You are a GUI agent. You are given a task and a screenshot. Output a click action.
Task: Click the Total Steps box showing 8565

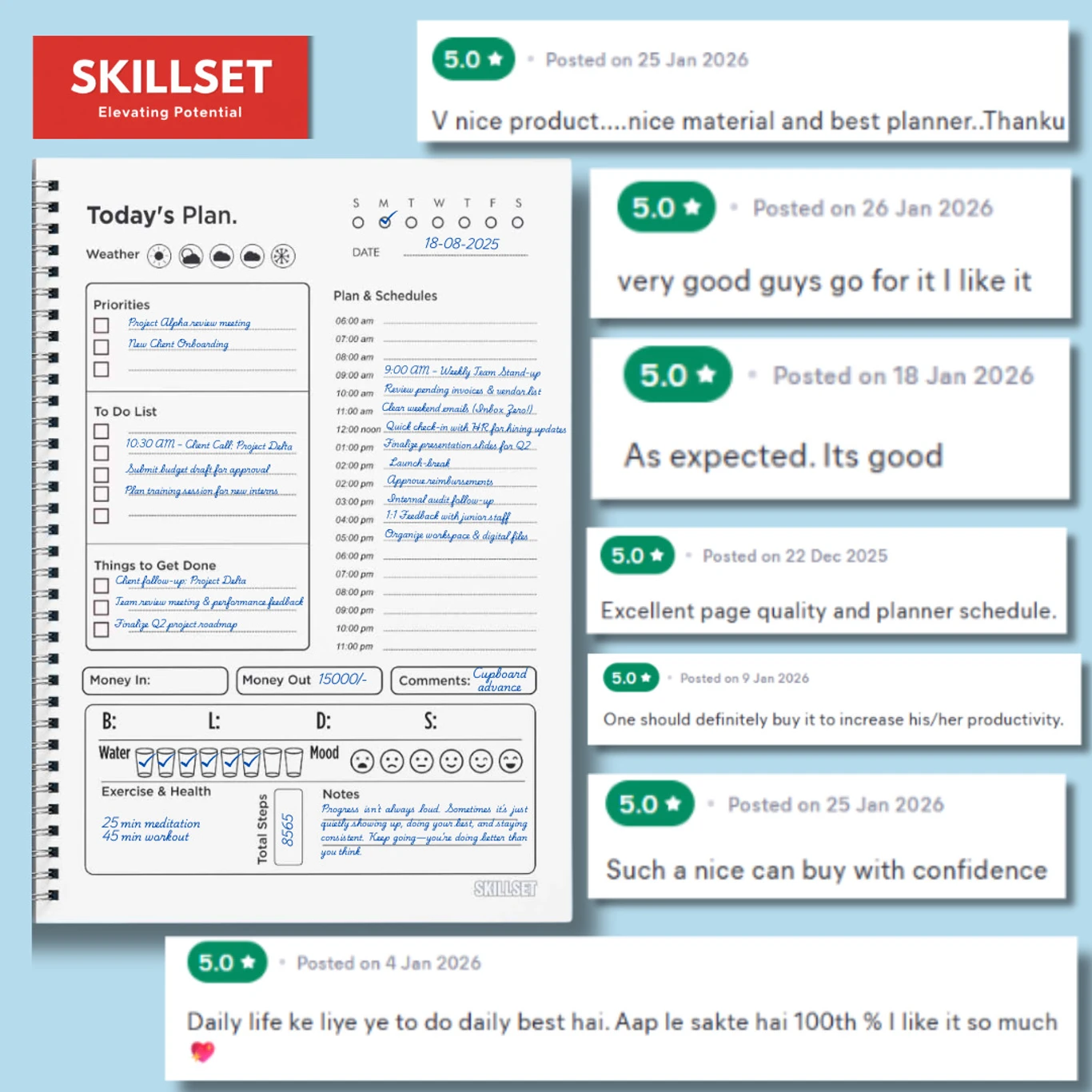point(288,827)
